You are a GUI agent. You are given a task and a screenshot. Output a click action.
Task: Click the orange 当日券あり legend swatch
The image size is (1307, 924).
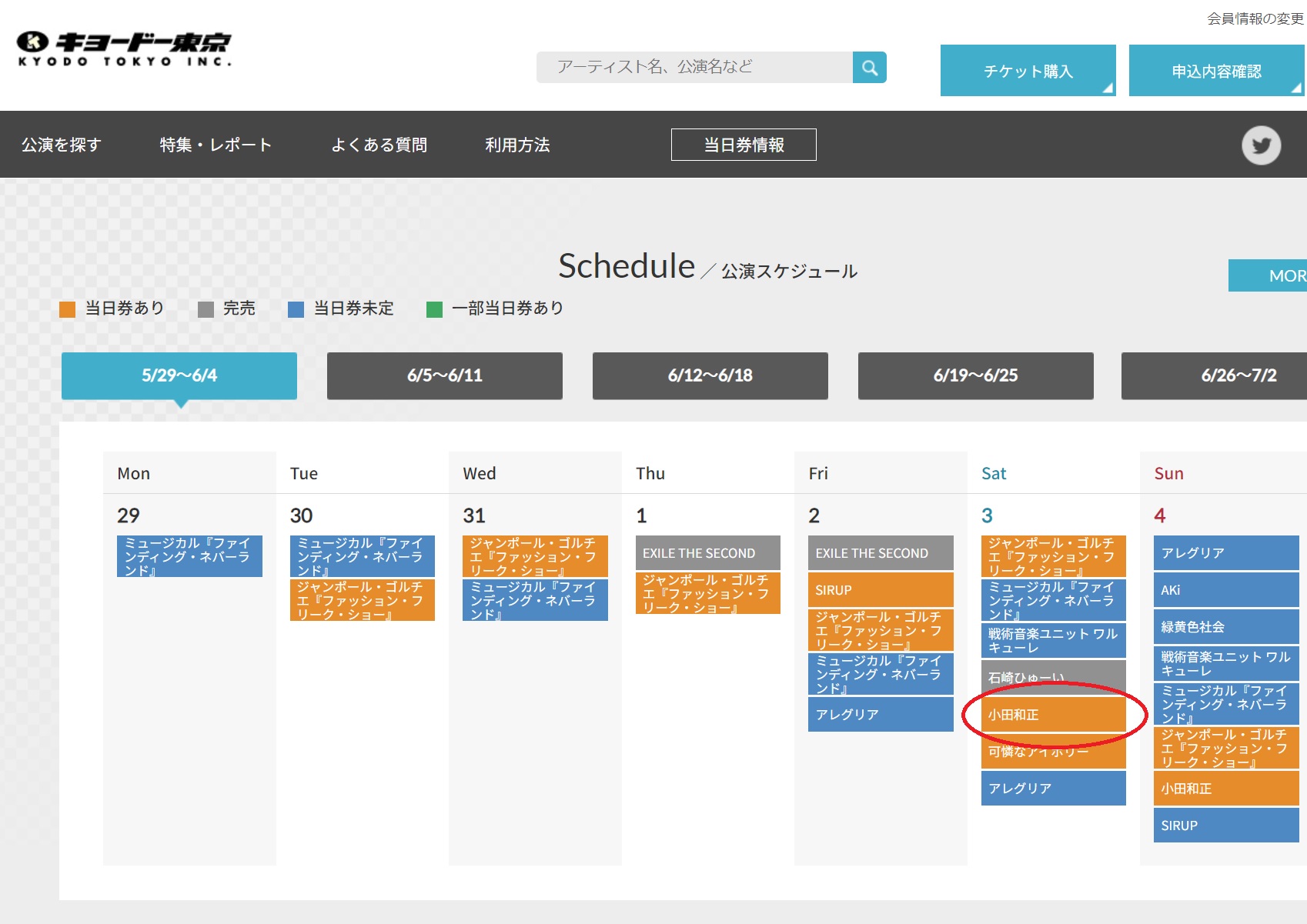tap(68, 309)
